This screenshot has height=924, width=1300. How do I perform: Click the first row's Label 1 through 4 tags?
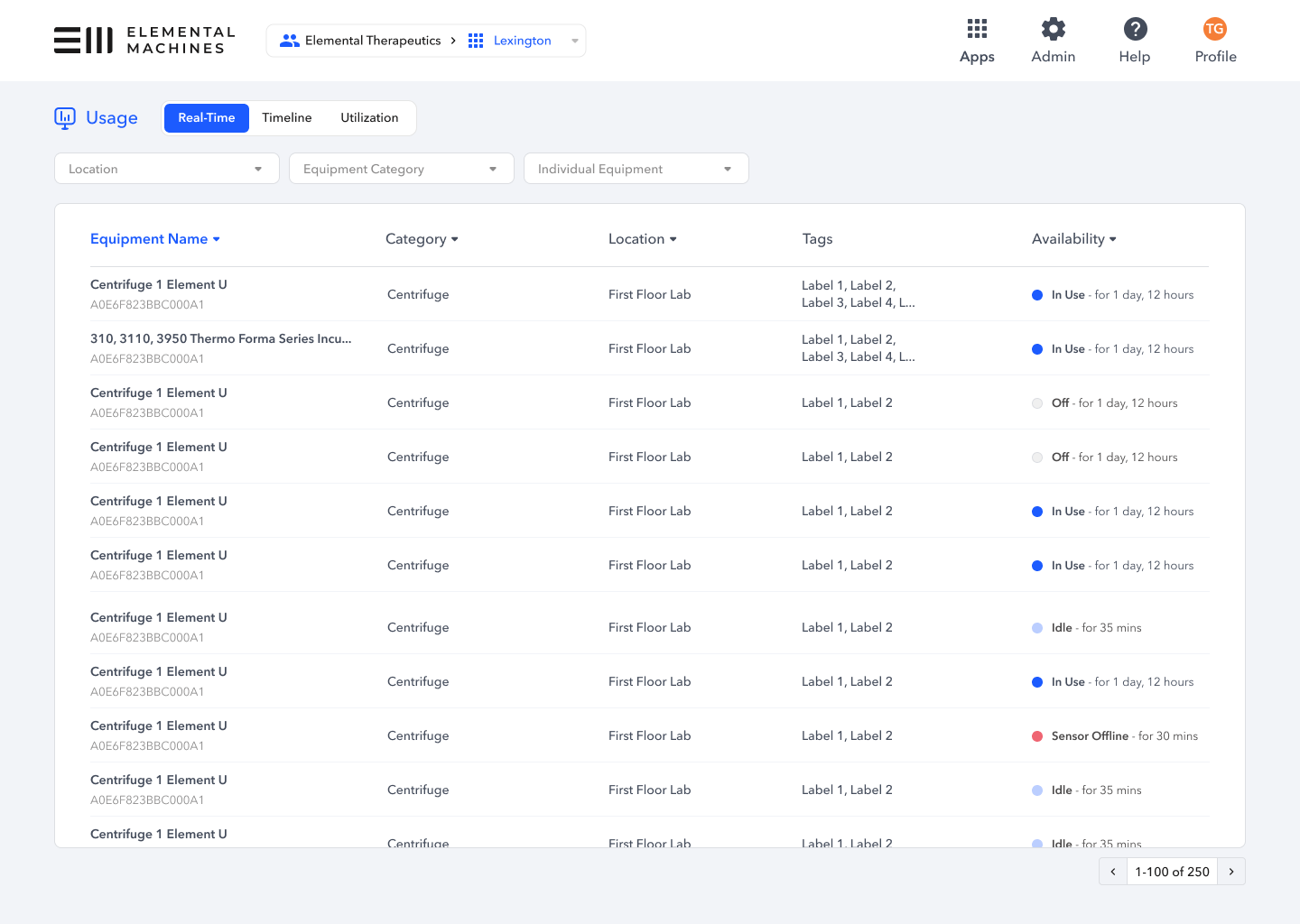pos(859,294)
